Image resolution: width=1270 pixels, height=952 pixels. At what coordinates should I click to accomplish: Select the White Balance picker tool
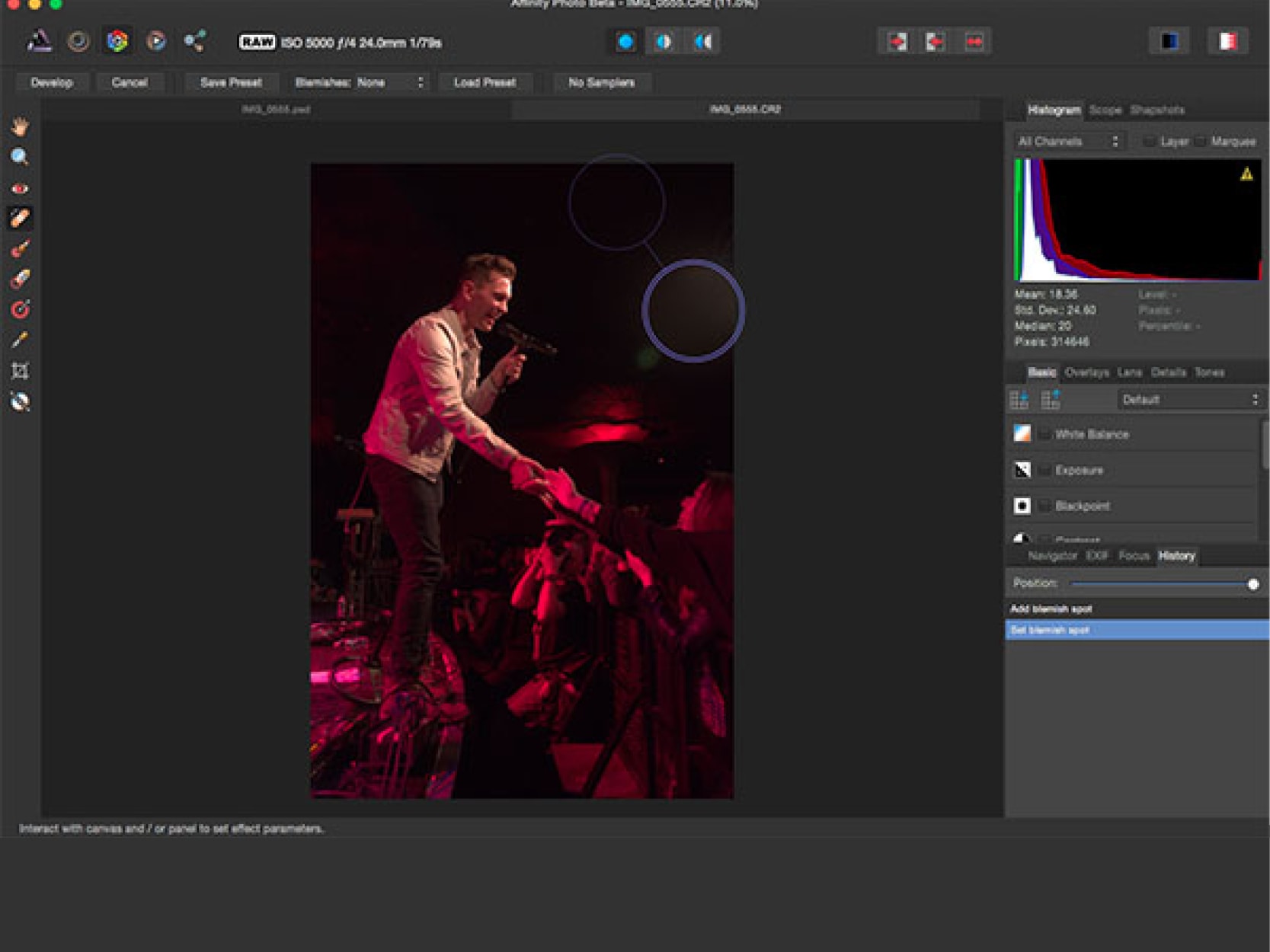20,340
